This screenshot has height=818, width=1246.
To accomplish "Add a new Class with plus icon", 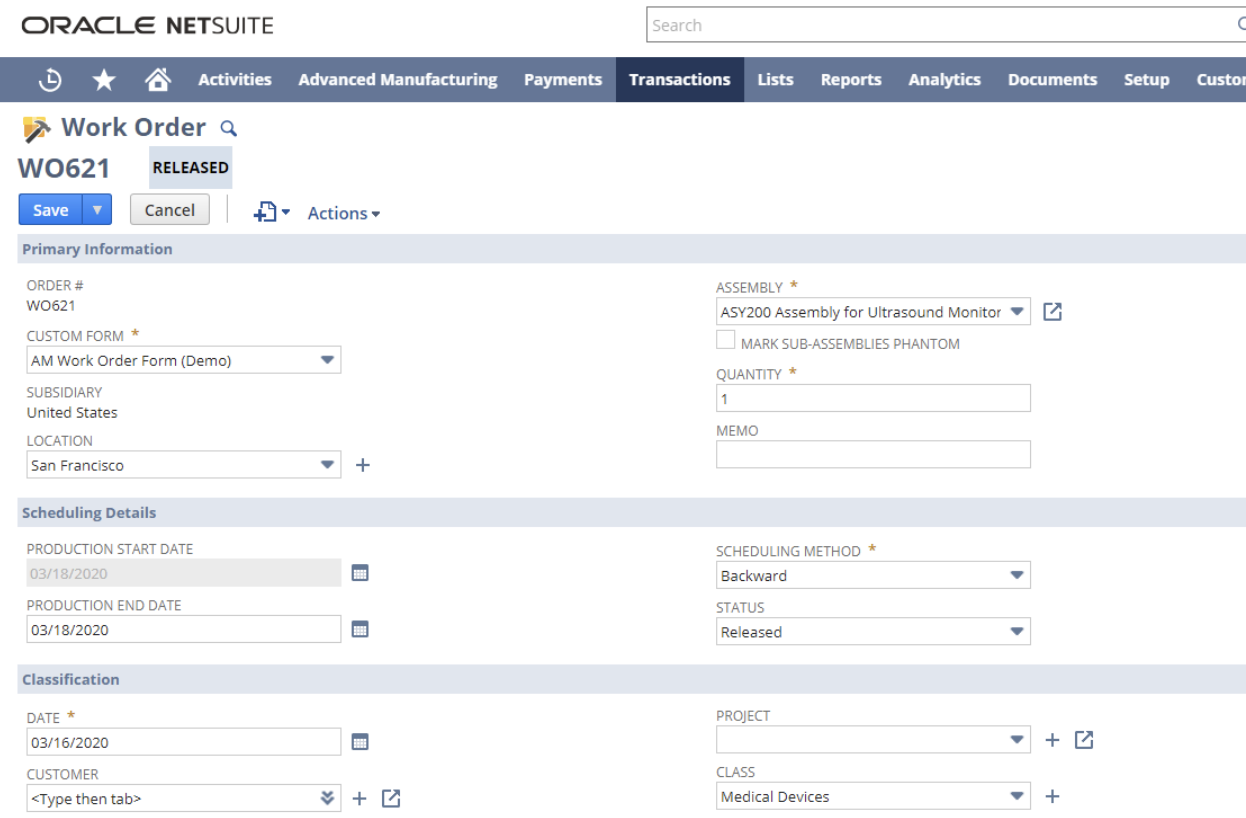I will [1052, 796].
